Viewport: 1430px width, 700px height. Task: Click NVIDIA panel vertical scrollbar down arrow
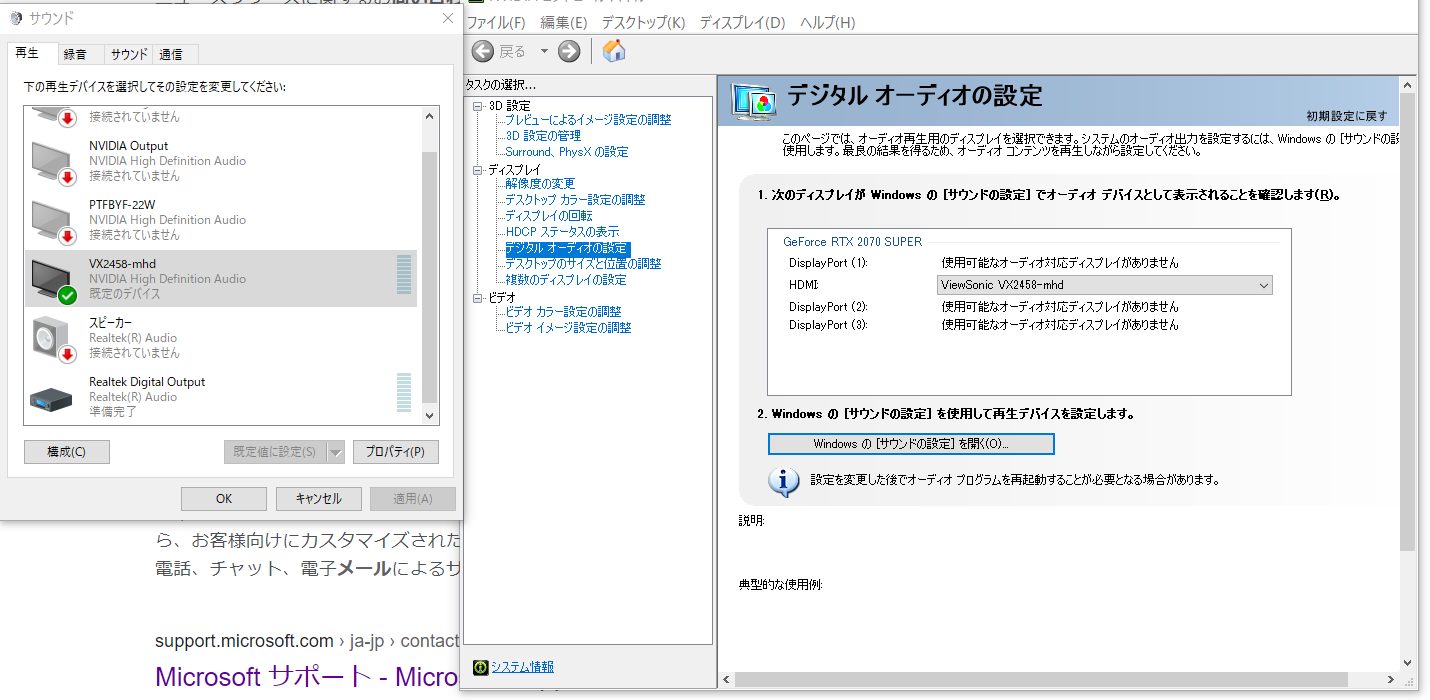point(1408,662)
